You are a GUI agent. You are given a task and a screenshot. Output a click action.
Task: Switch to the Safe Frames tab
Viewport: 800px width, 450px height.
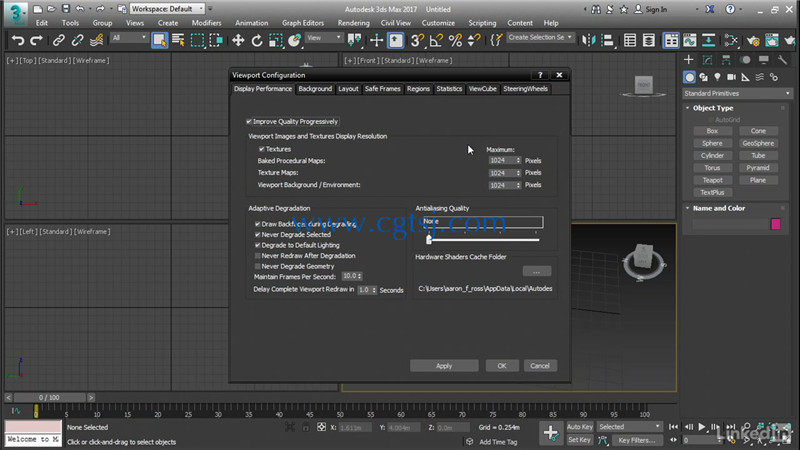pos(383,89)
